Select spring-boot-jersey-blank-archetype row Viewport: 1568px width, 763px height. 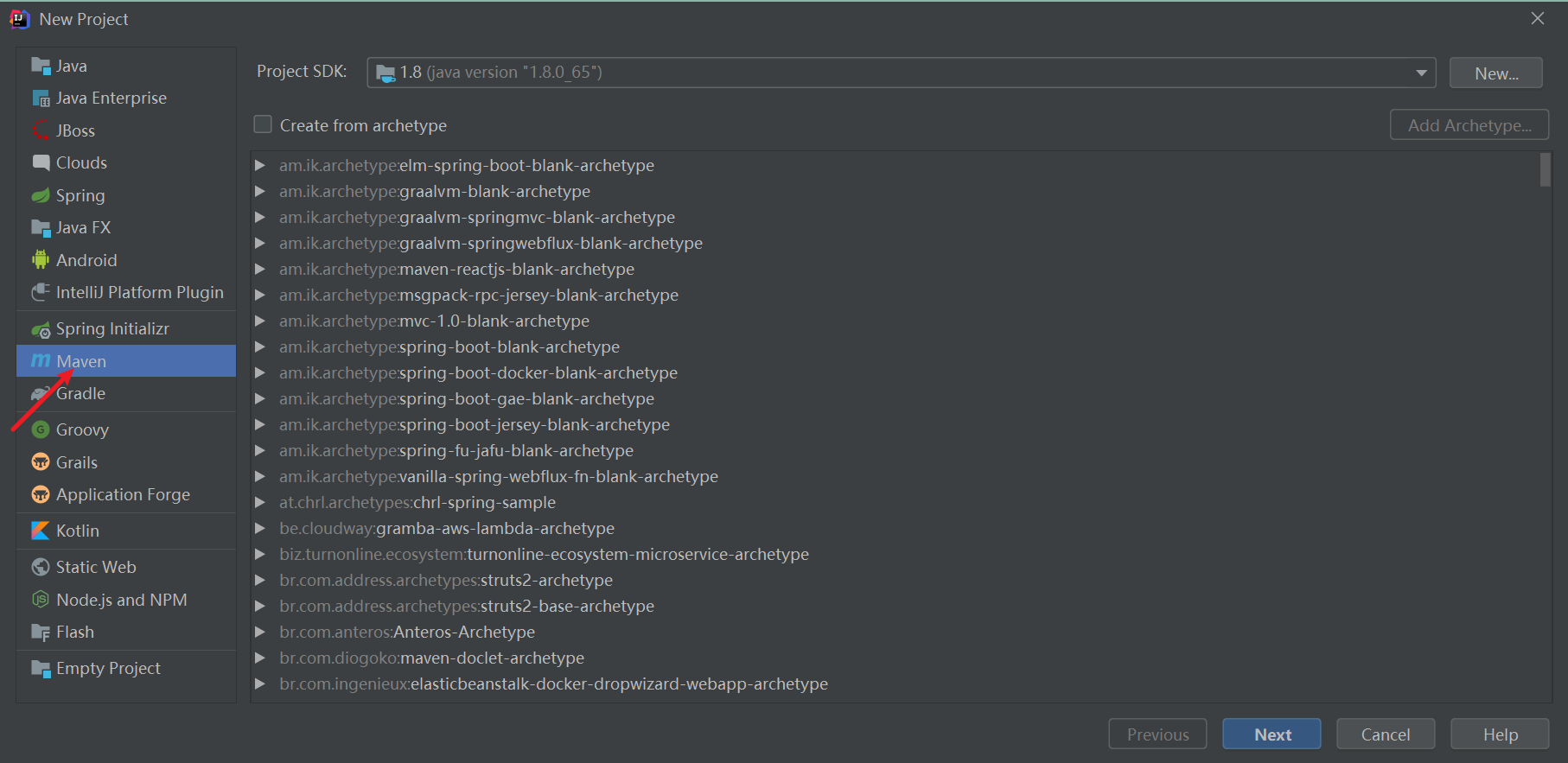click(895, 424)
